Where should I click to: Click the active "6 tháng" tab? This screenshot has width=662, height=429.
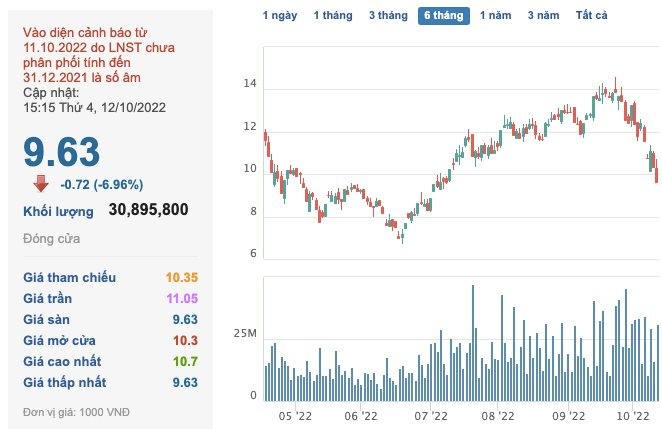(443, 16)
